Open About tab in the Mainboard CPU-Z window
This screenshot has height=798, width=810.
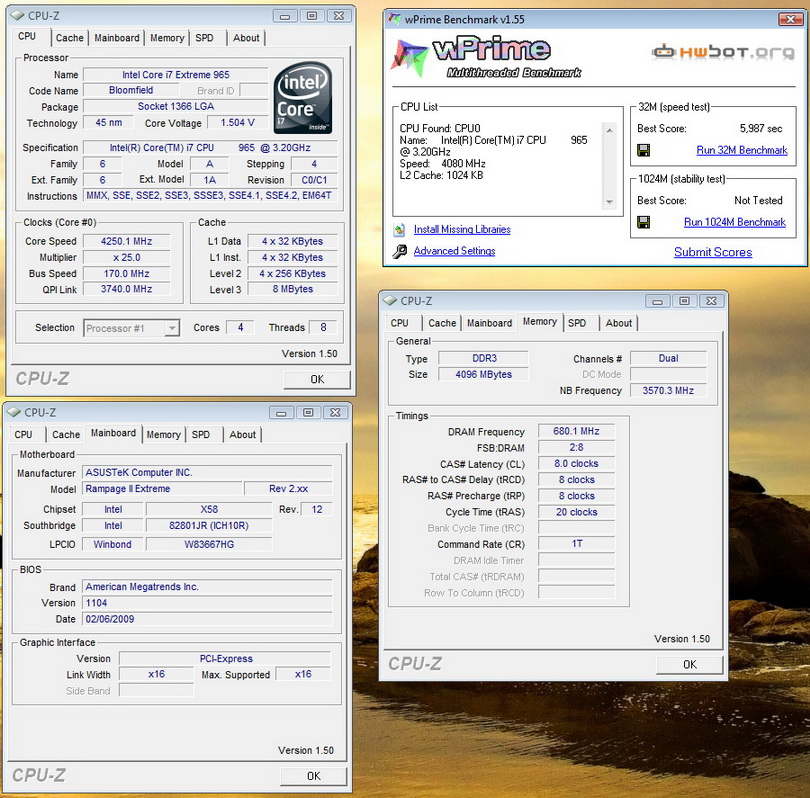pos(242,434)
